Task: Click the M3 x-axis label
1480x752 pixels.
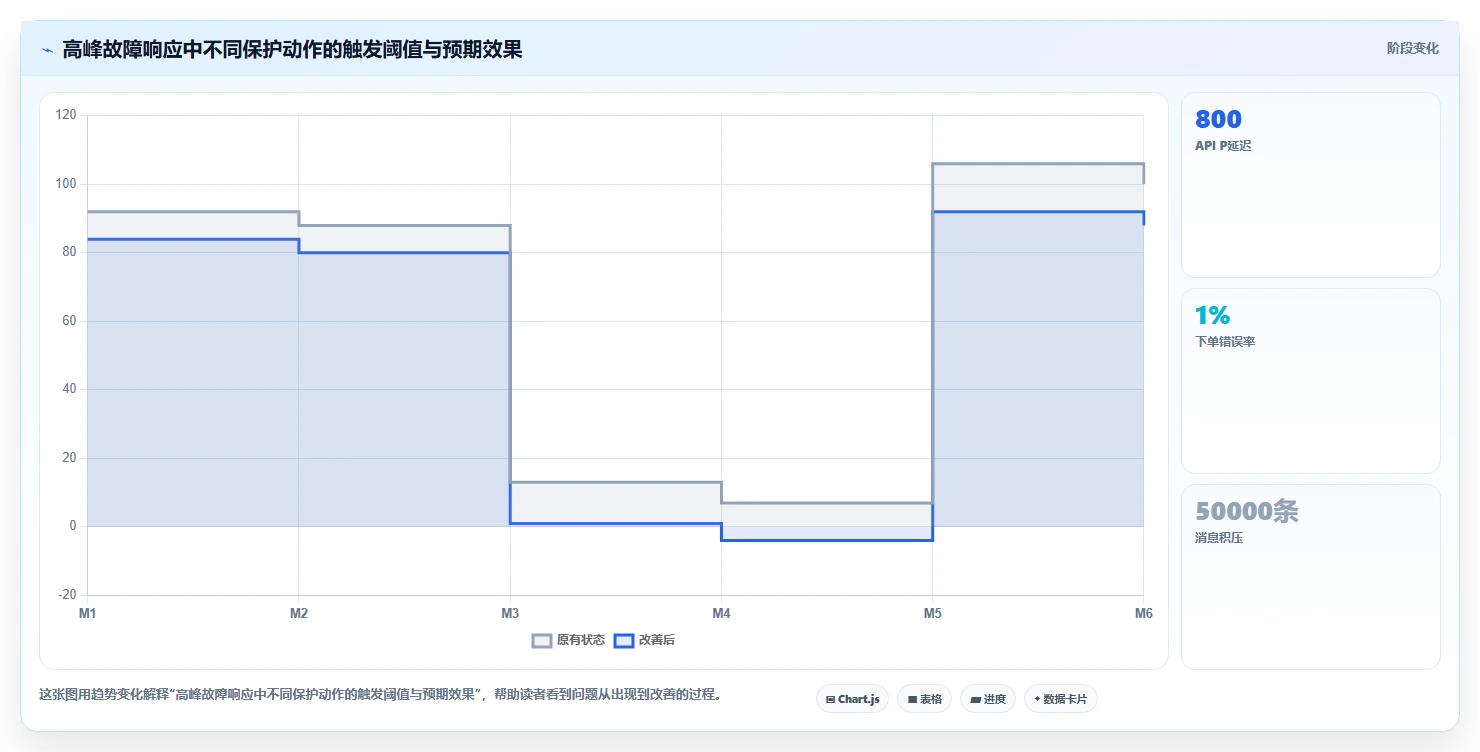Action: pos(510,613)
